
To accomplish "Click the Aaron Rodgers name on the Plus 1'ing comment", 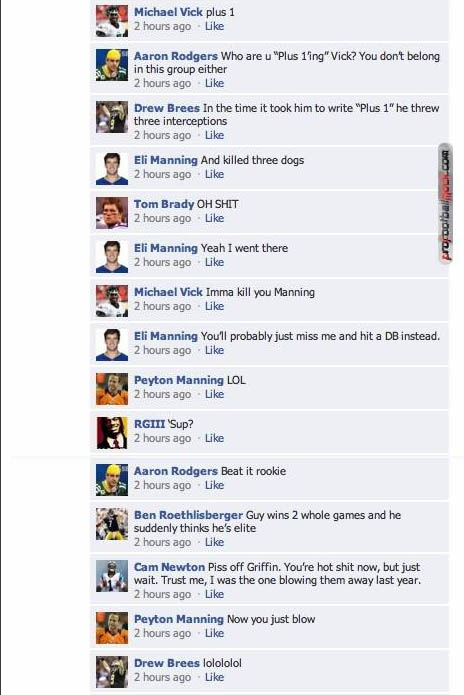I will [176, 56].
